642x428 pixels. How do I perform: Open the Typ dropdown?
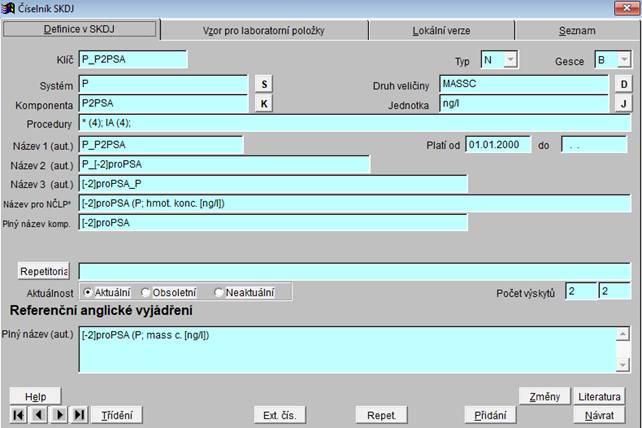(x=510, y=60)
